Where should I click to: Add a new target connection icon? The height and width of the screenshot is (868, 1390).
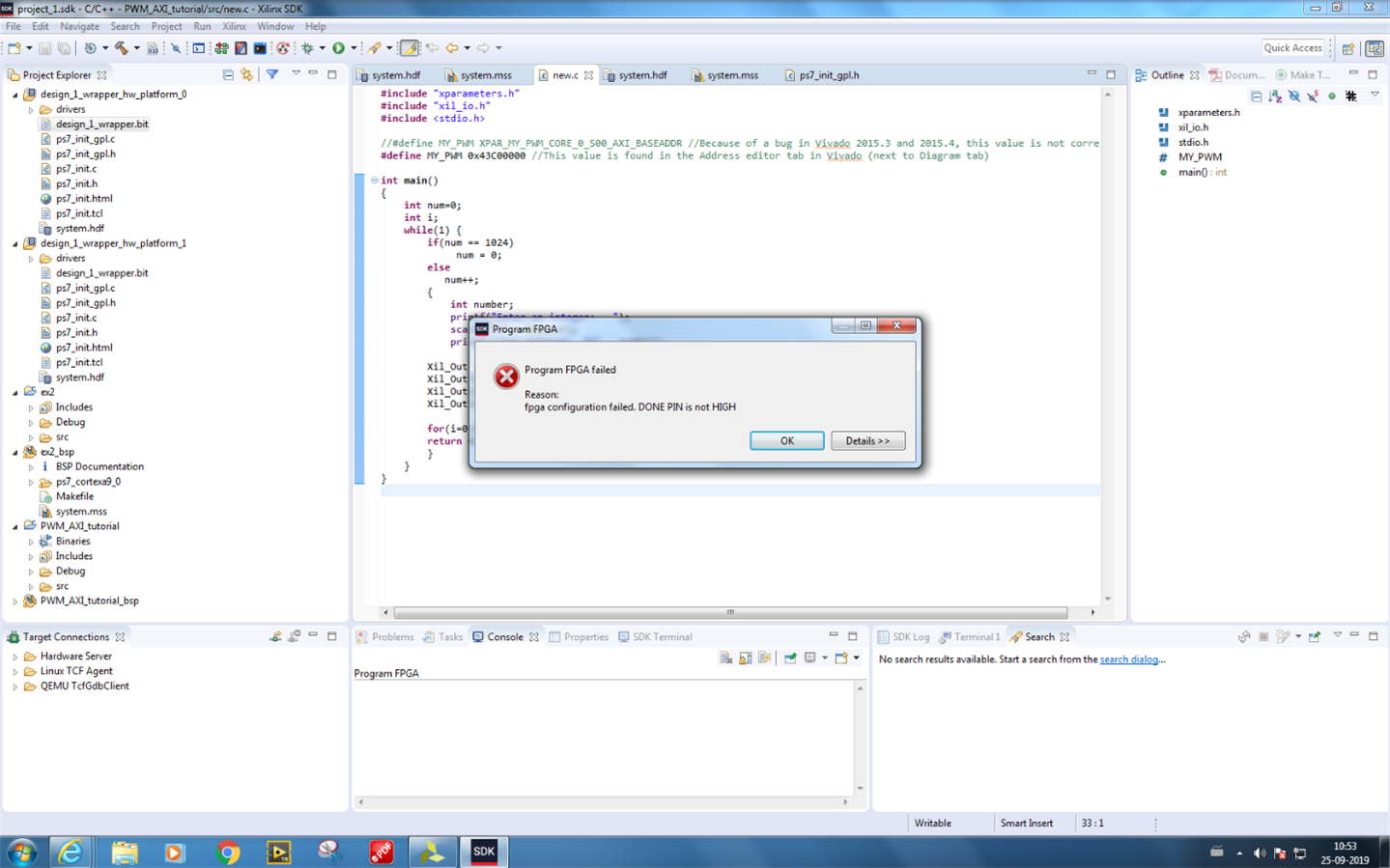pos(275,636)
